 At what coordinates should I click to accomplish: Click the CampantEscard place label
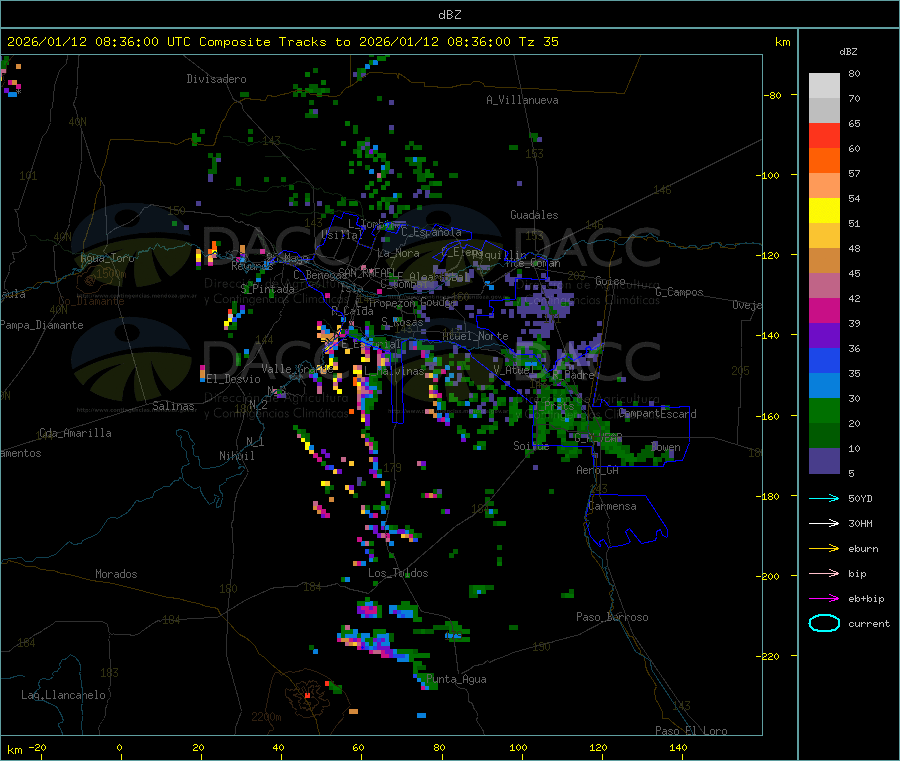[658, 414]
